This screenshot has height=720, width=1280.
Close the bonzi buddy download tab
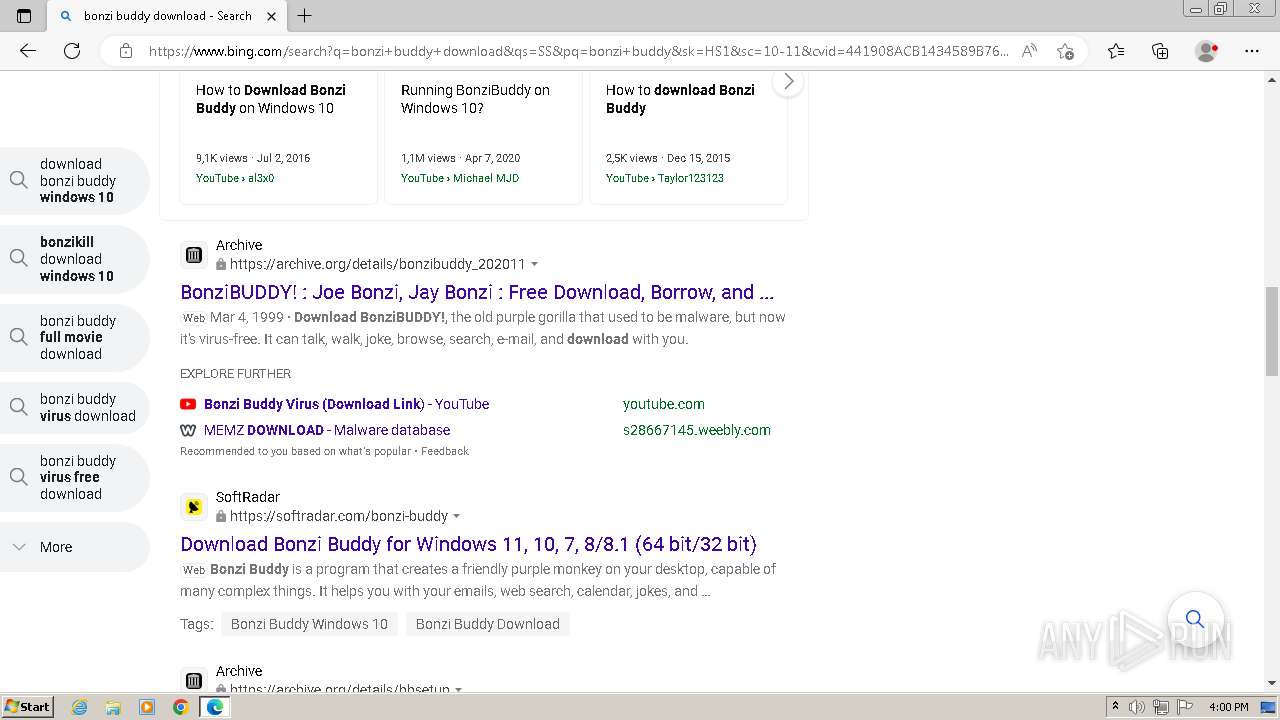click(x=271, y=16)
